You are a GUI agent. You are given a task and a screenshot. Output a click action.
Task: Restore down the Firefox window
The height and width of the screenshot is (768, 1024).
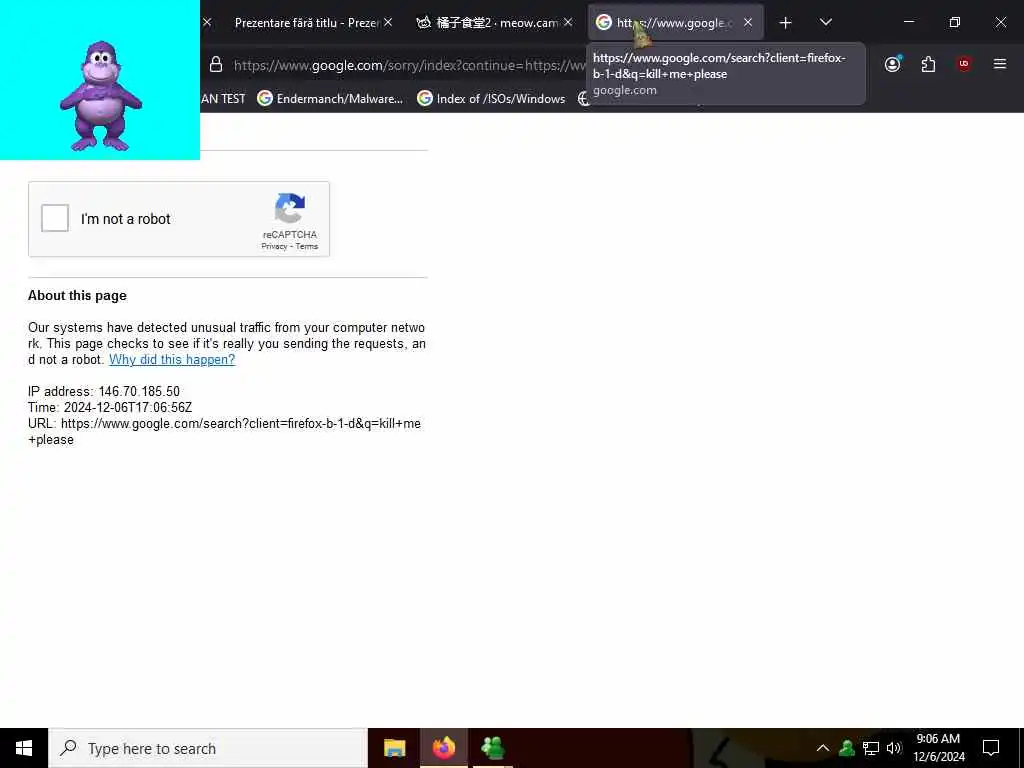954,22
